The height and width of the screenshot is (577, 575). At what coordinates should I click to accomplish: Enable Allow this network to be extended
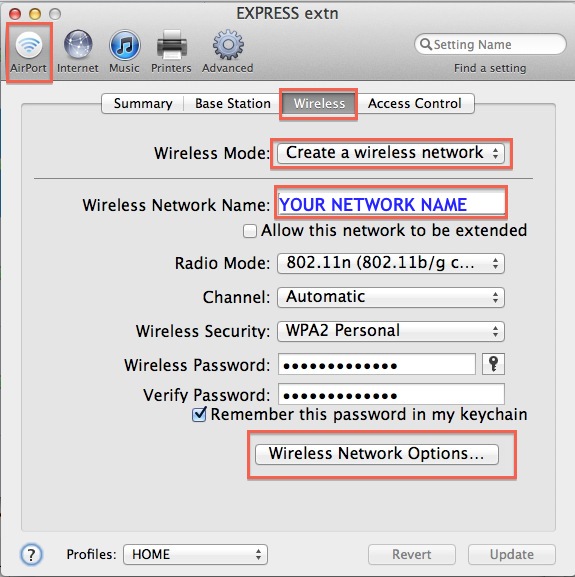pyautogui.click(x=250, y=231)
